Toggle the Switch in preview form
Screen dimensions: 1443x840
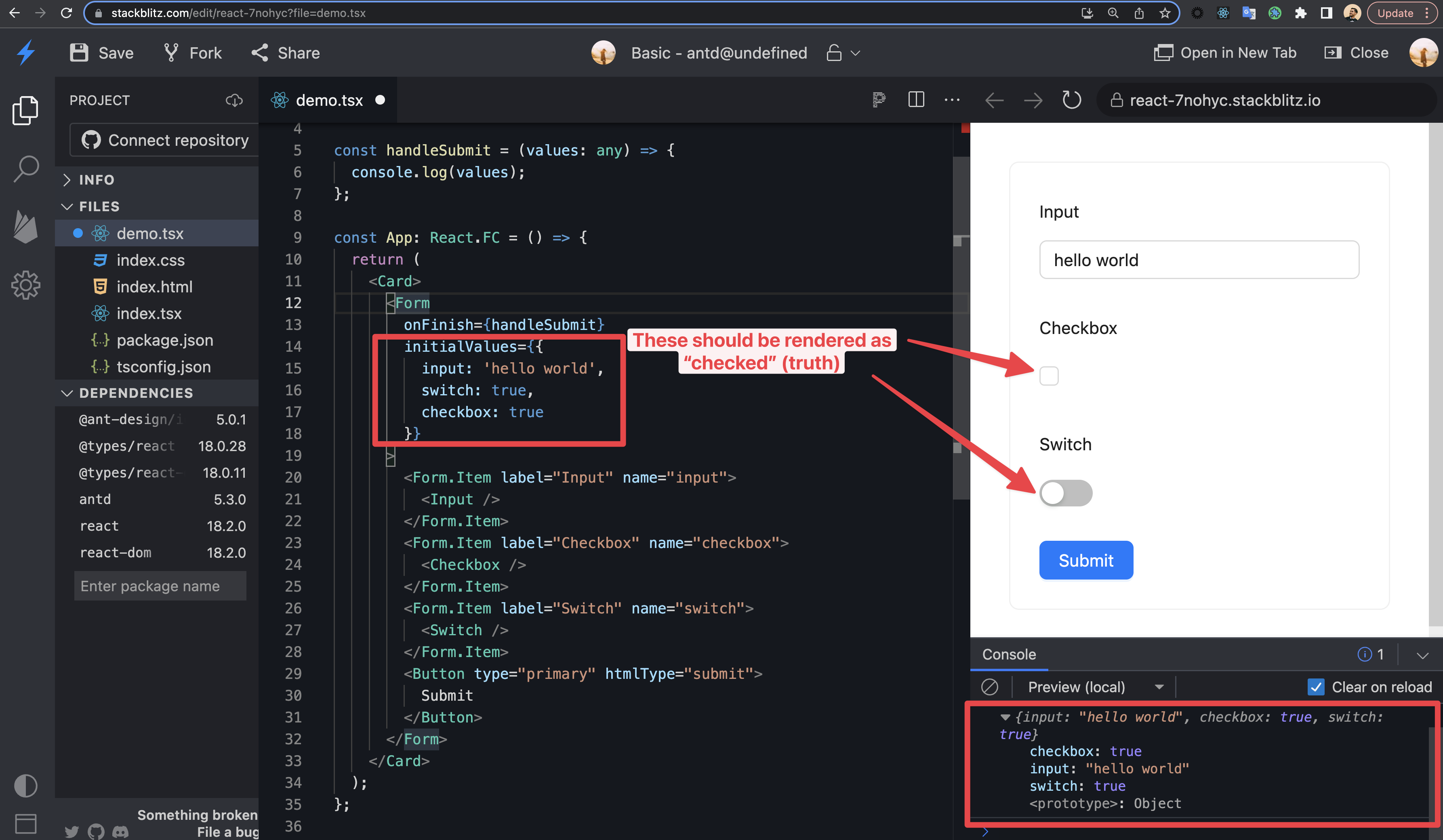(x=1066, y=493)
